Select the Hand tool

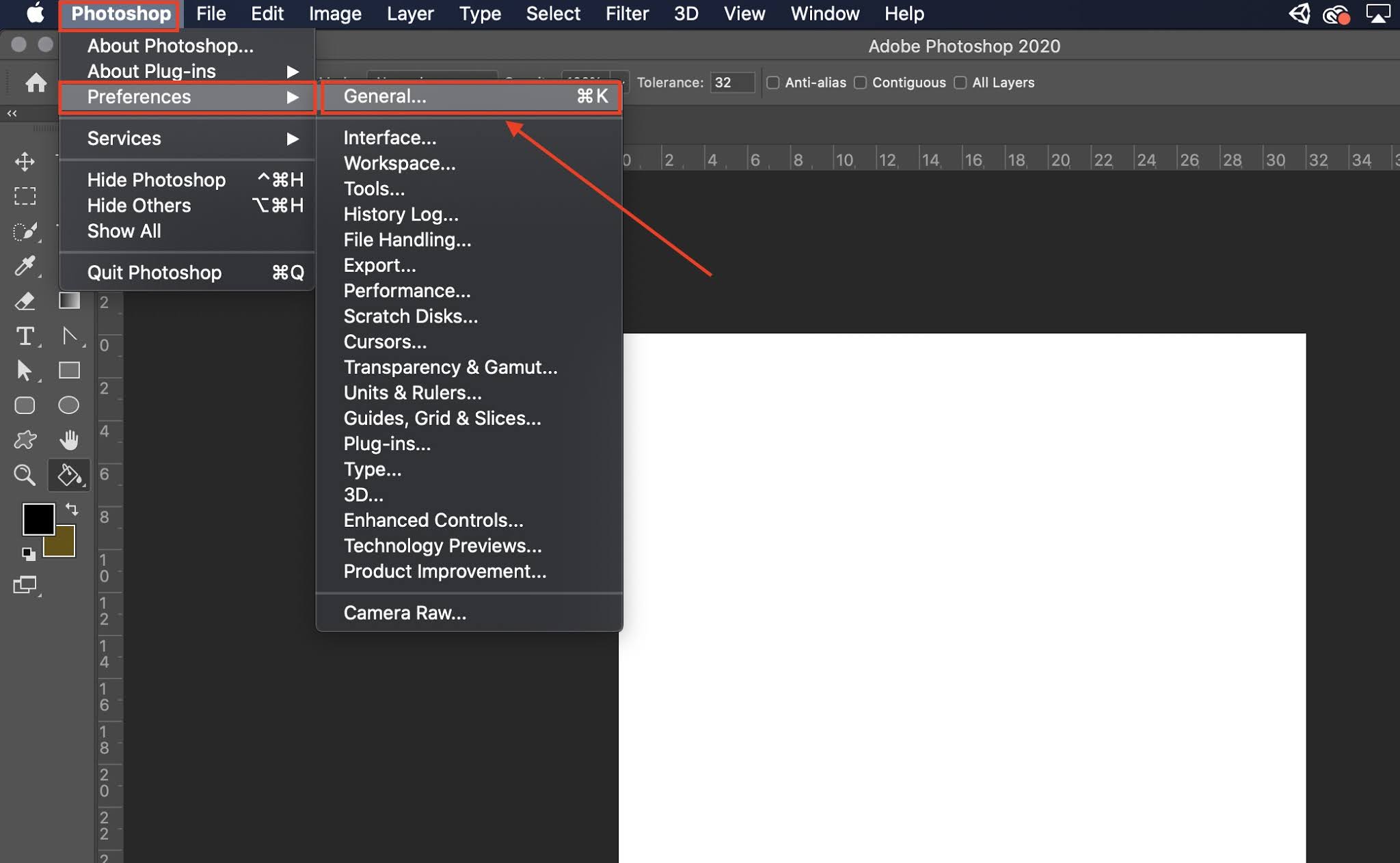click(x=68, y=439)
